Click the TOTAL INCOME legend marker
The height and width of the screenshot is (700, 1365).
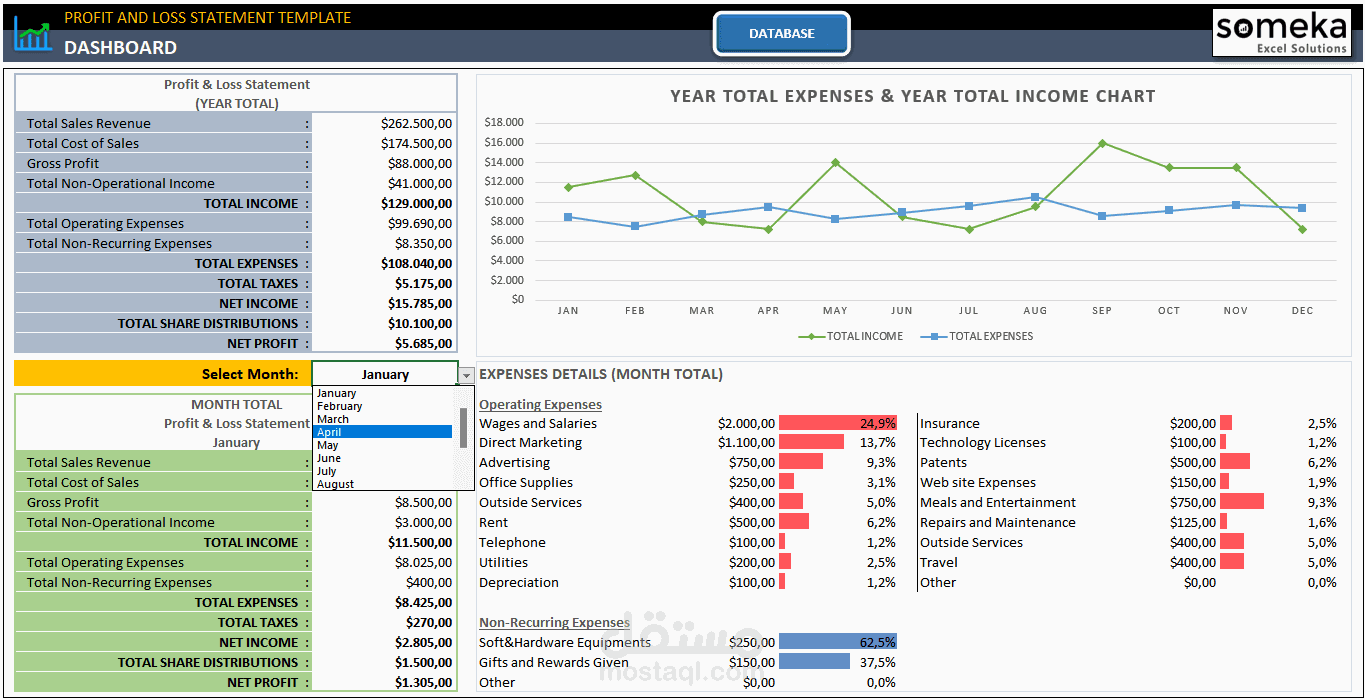pos(810,337)
